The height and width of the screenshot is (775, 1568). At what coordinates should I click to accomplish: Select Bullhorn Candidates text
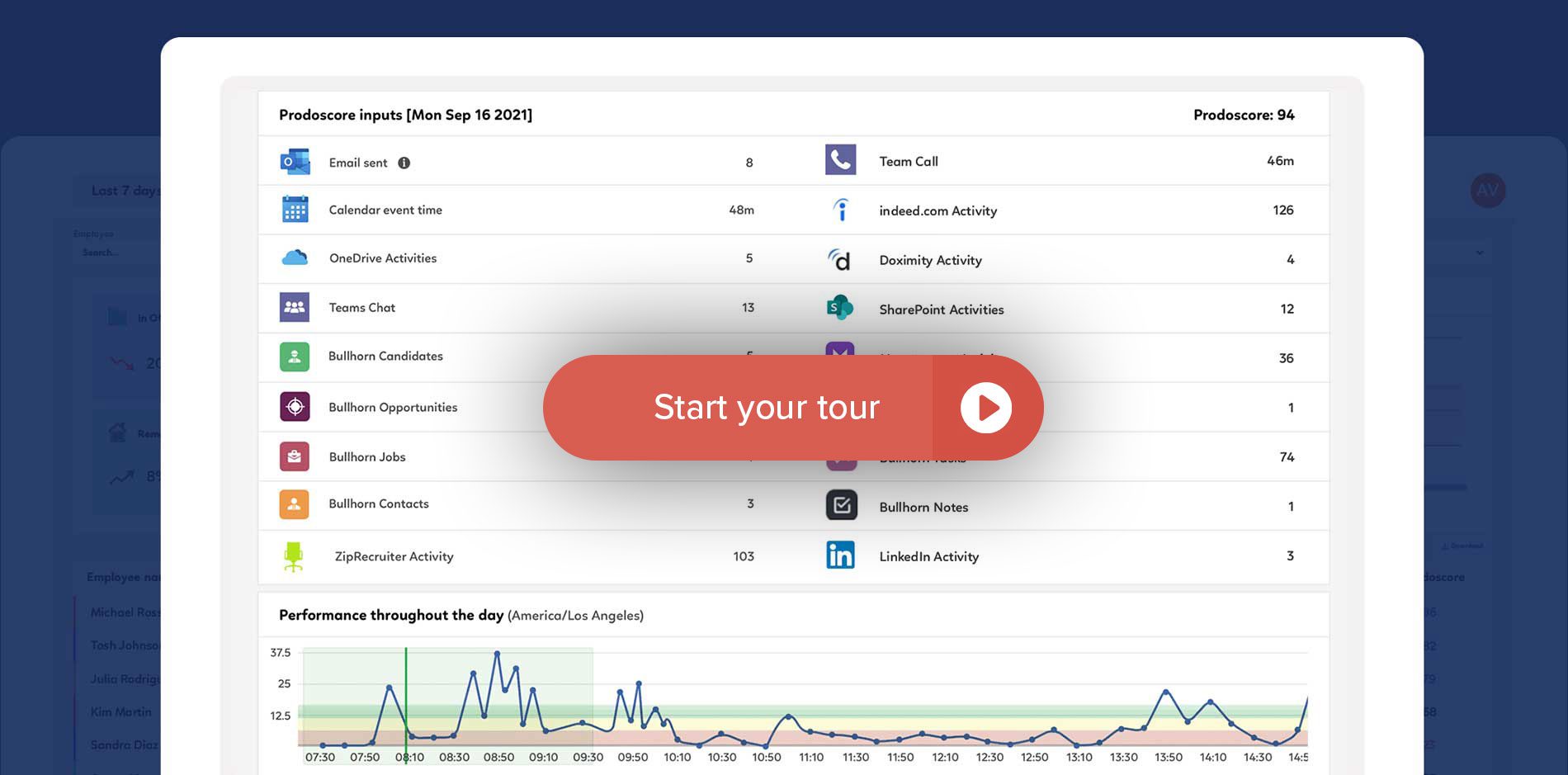pos(385,356)
